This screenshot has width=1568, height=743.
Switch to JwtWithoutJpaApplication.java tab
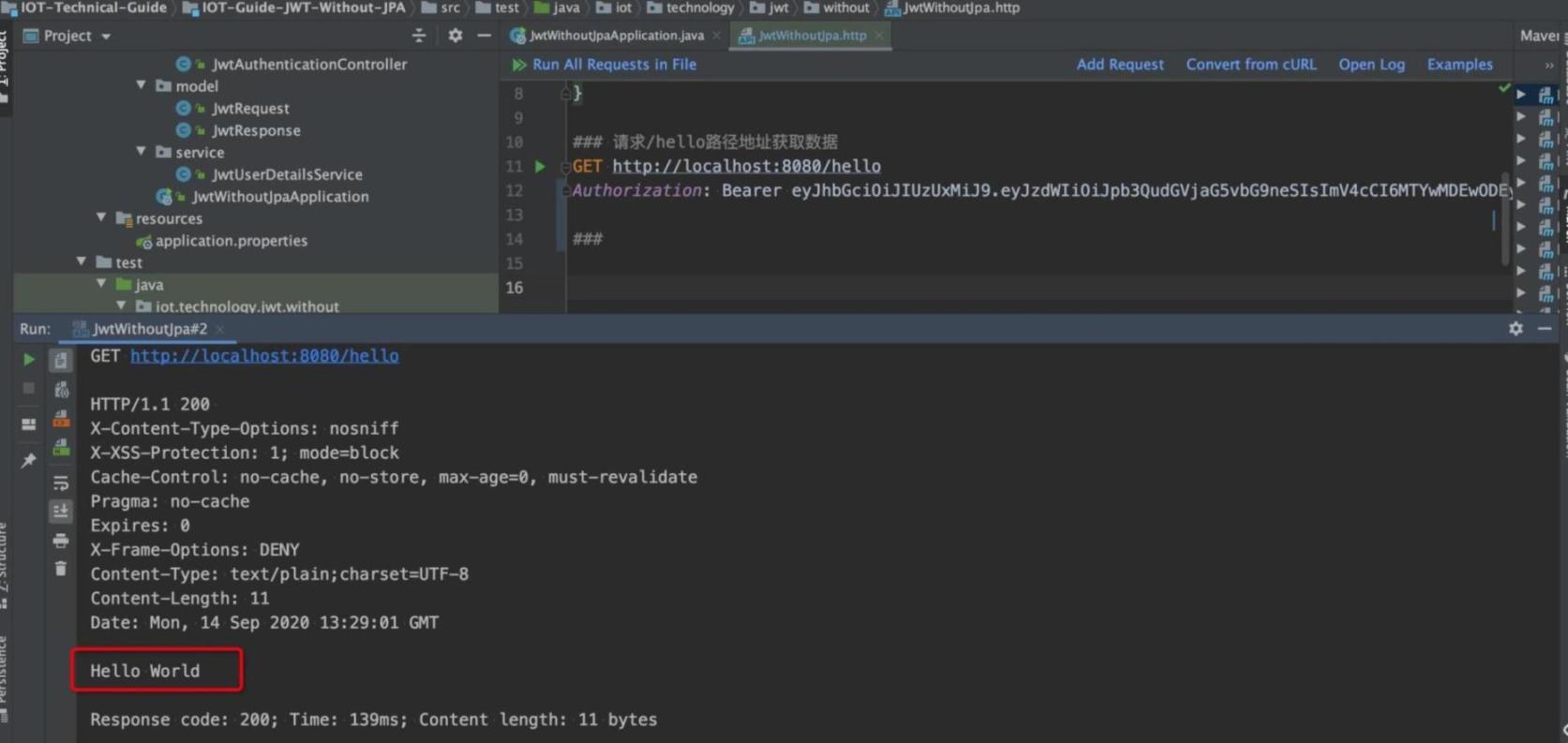coord(616,36)
